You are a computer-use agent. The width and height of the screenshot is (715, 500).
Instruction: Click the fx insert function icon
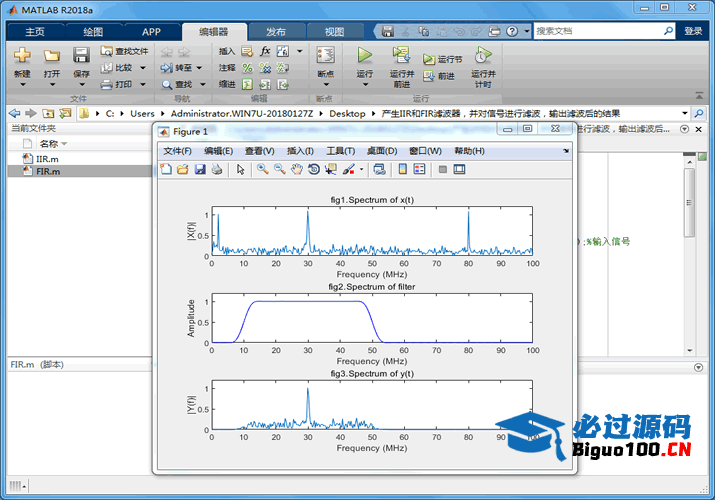[265, 51]
